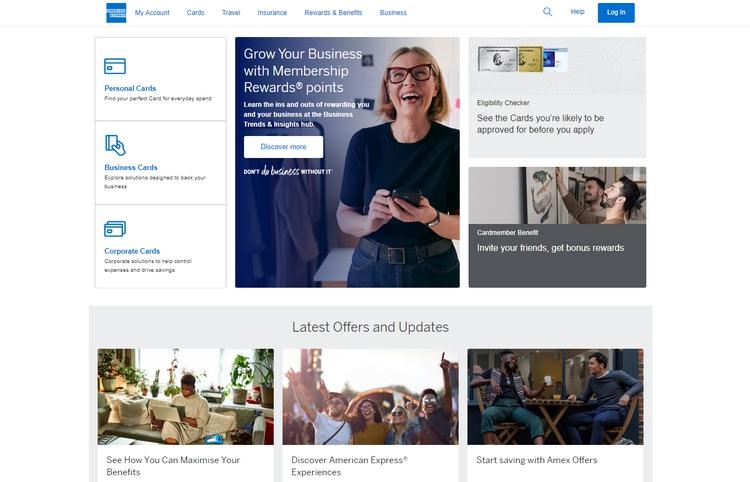
Task: Click the woman on couch with laptop photo
Action: (186, 396)
